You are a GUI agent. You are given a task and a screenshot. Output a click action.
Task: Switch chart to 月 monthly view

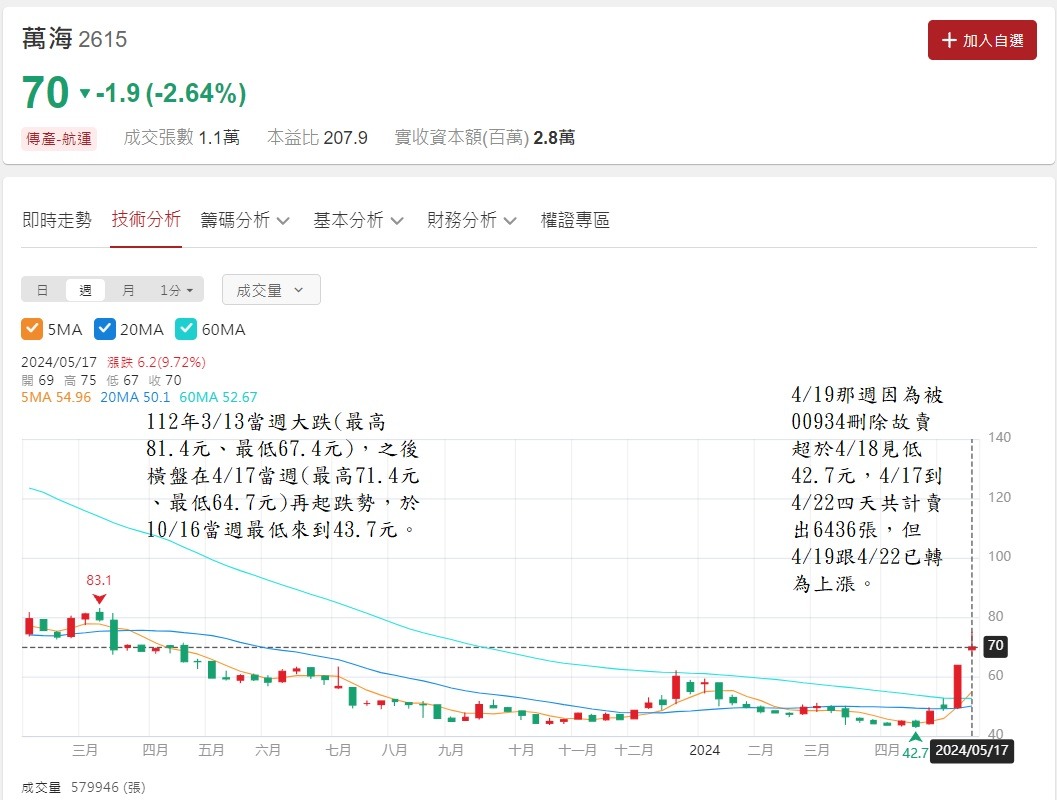point(127,289)
